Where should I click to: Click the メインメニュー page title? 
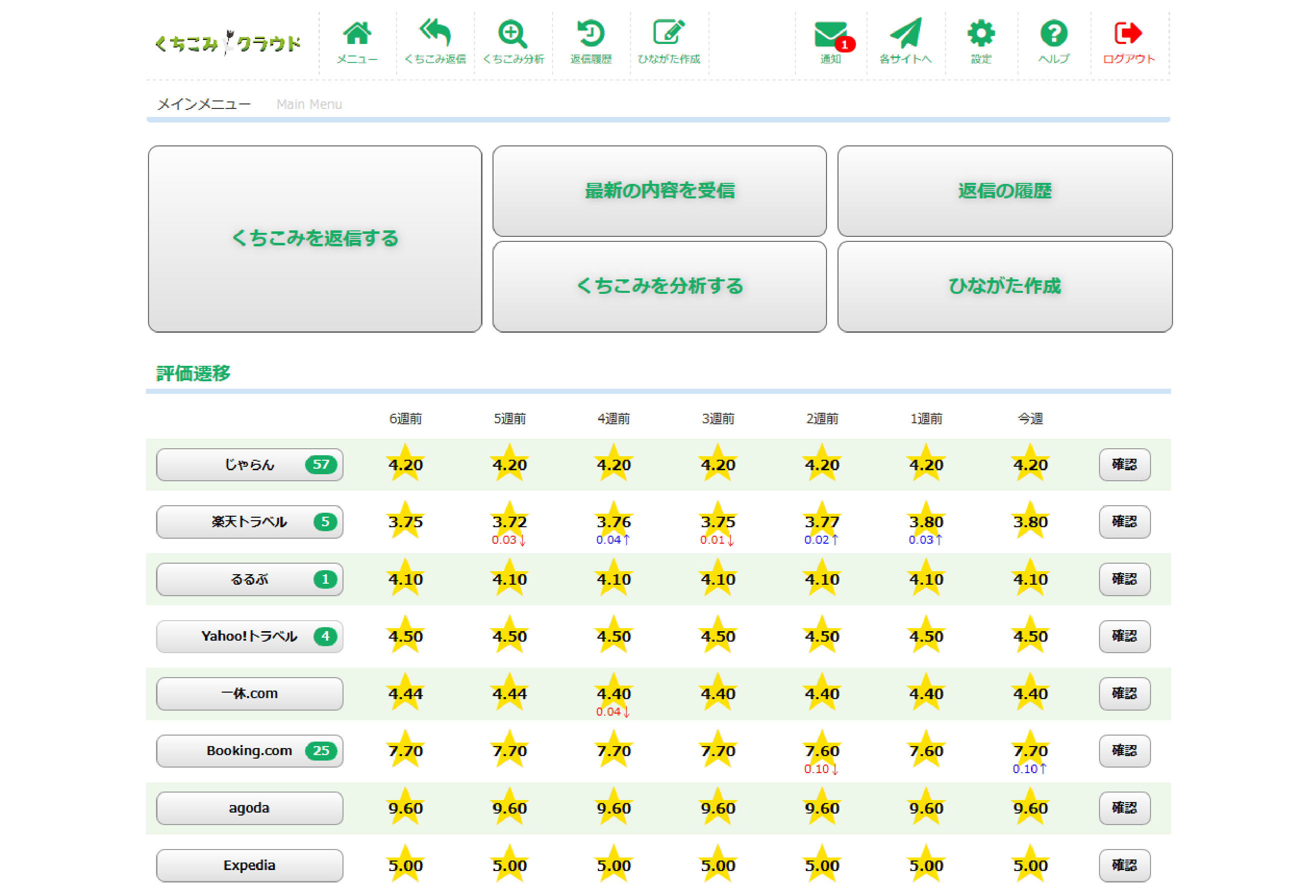click(204, 104)
